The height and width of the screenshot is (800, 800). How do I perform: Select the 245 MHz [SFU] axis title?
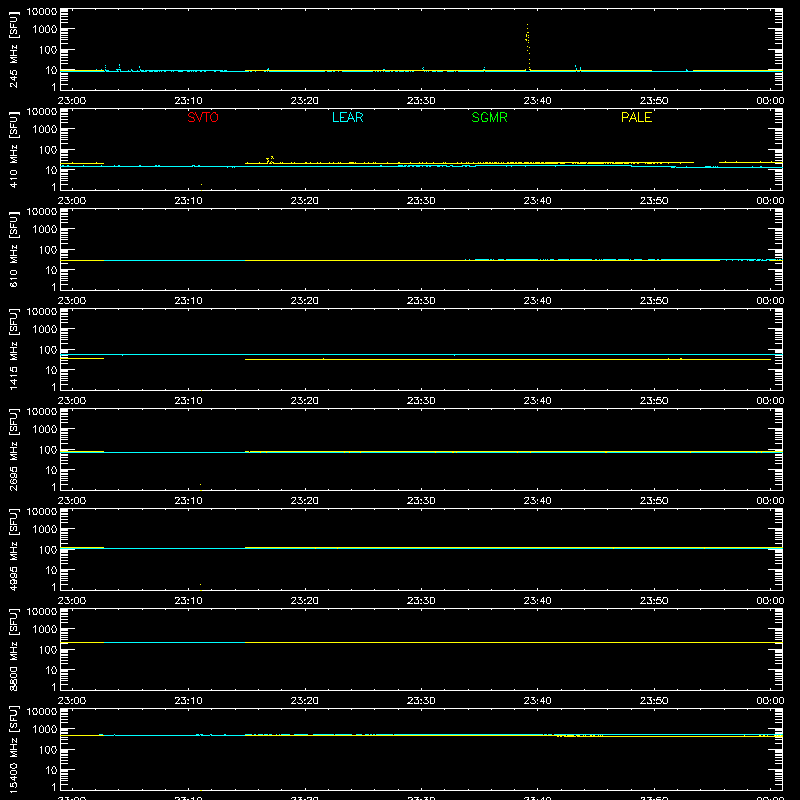(x=13, y=49)
